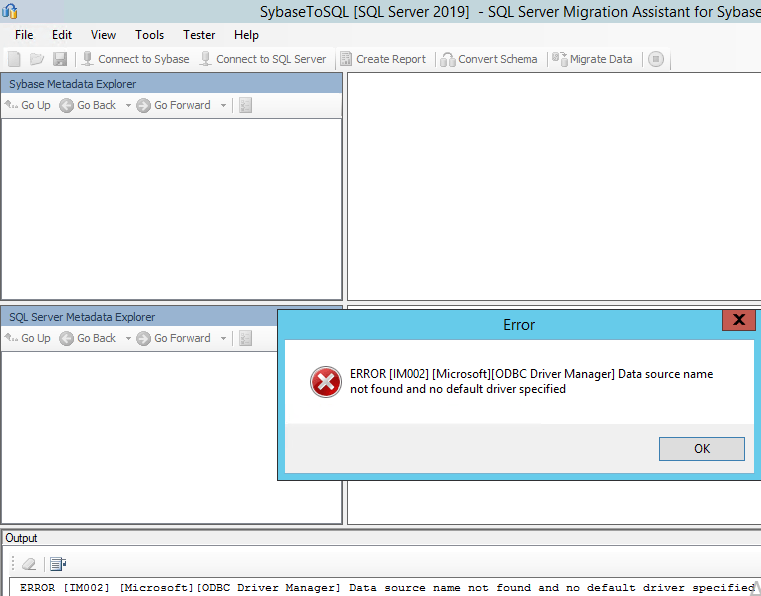Click Connect to Sybase

(135, 59)
